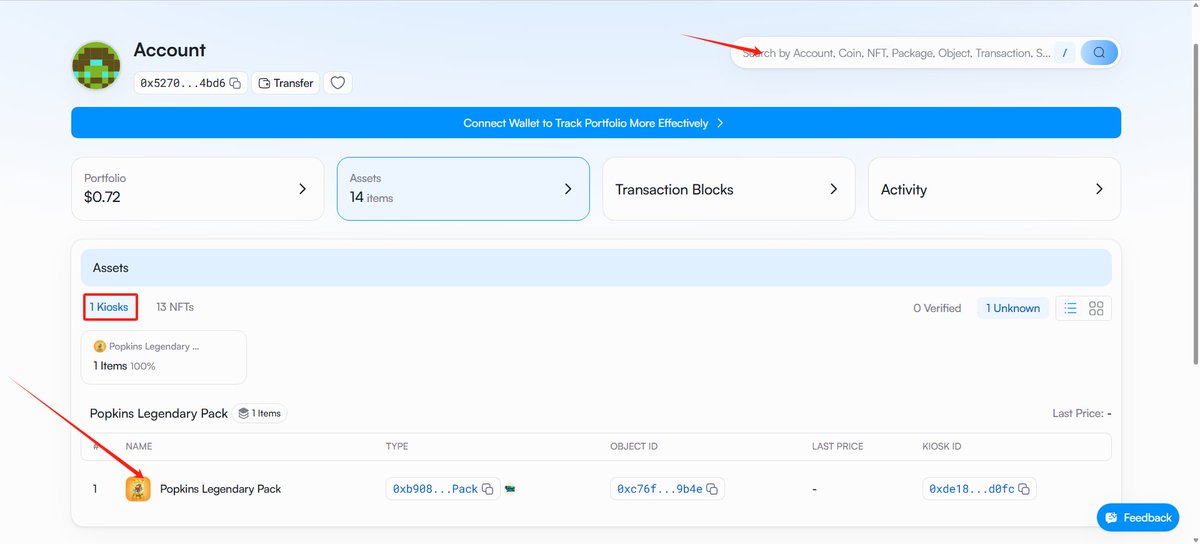Focus the search input field
The image size is (1200, 544).
tap(895, 53)
